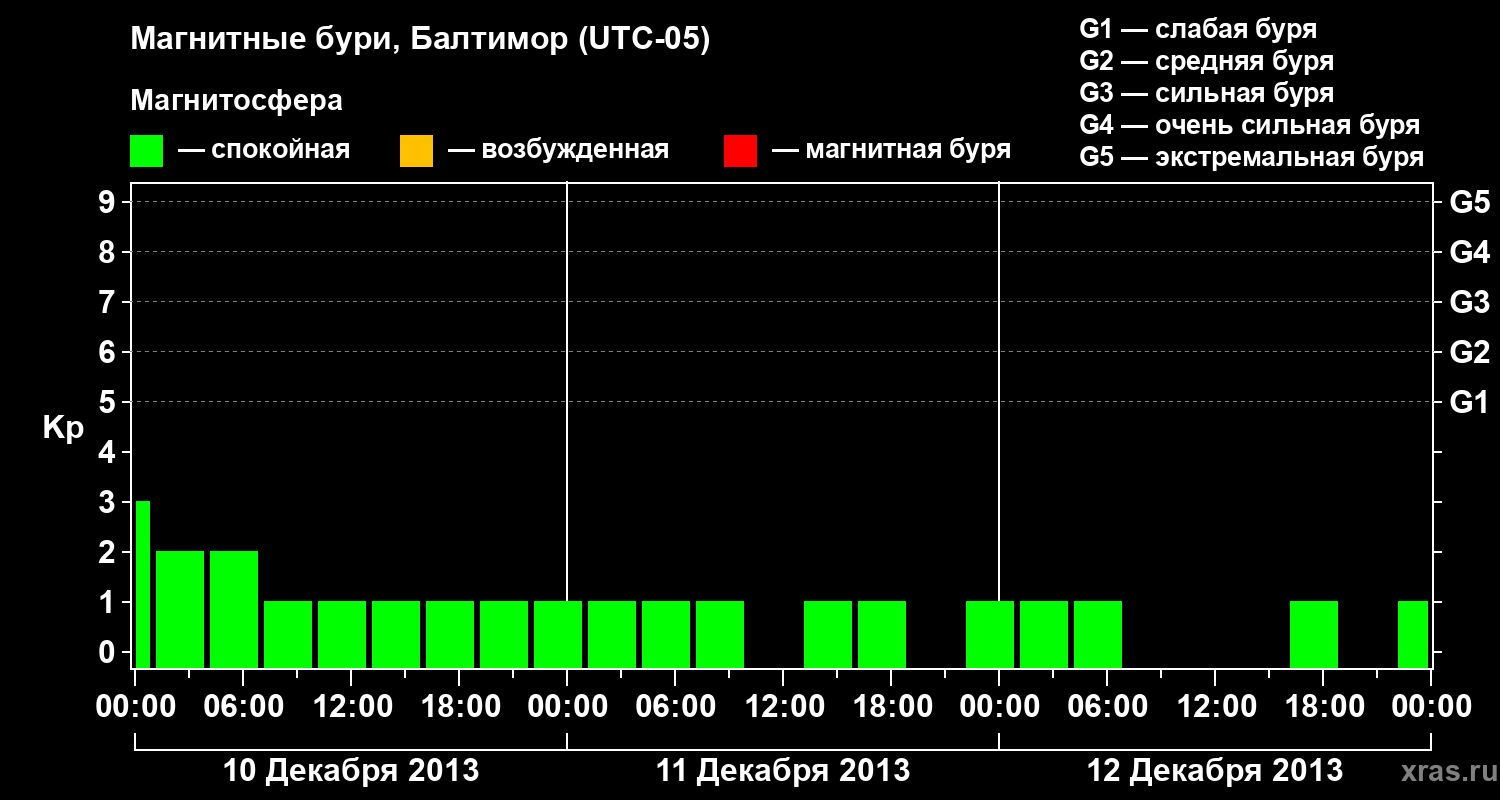Click the red 'магнитная буря' legend swatch
Viewport: 1500px width, 800px height.
point(740,151)
